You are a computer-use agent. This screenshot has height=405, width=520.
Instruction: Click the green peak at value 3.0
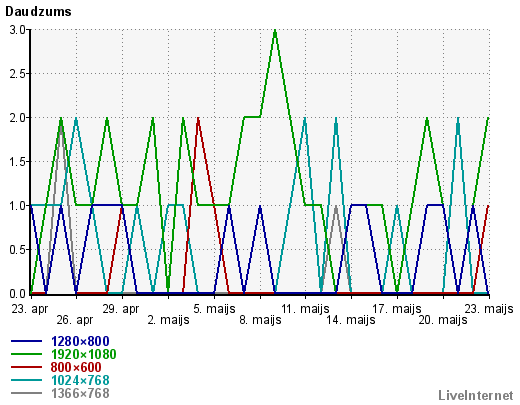coord(275,32)
